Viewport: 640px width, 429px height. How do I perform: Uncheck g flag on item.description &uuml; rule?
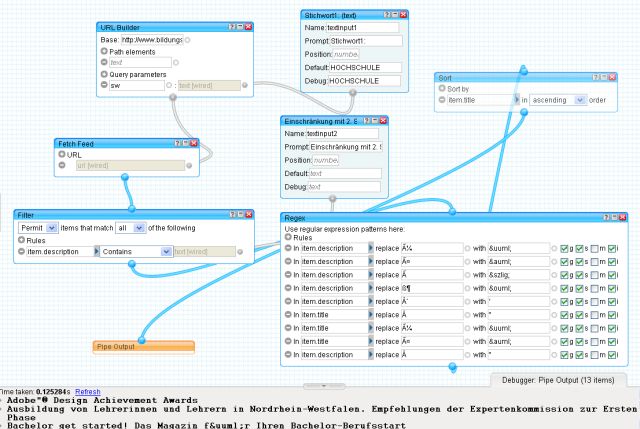(x=564, y=249)
